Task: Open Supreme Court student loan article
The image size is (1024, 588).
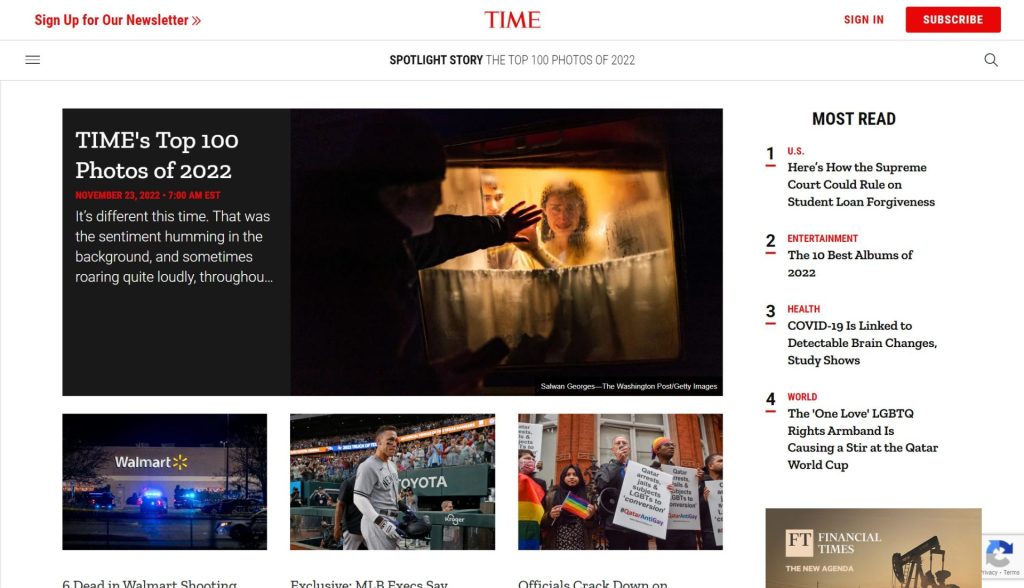Action: point(861,184)
